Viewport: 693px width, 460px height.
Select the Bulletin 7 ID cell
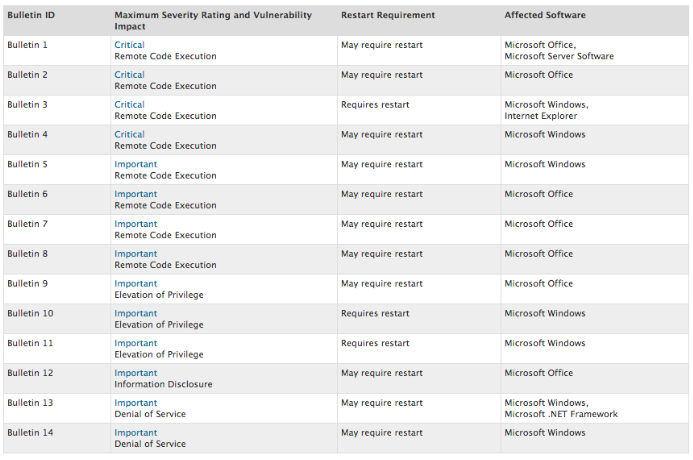click(x=57, y=230)
